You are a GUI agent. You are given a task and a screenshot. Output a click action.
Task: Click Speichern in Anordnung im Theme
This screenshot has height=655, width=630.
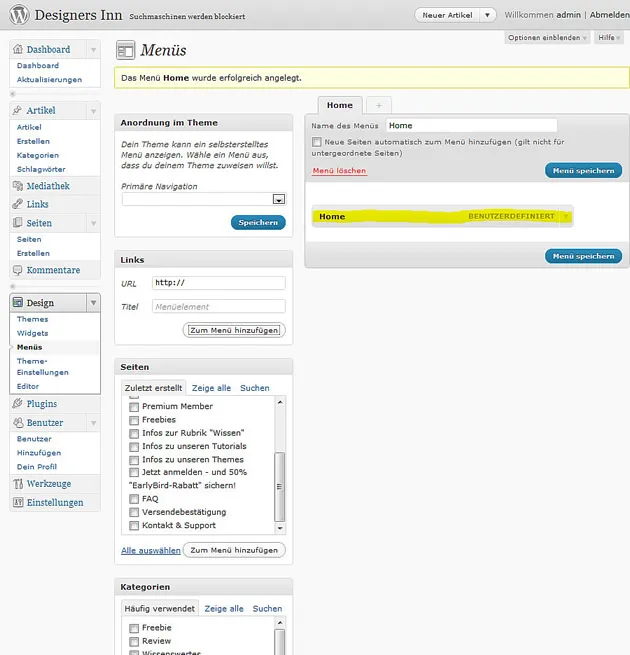(x=258, y=223)
